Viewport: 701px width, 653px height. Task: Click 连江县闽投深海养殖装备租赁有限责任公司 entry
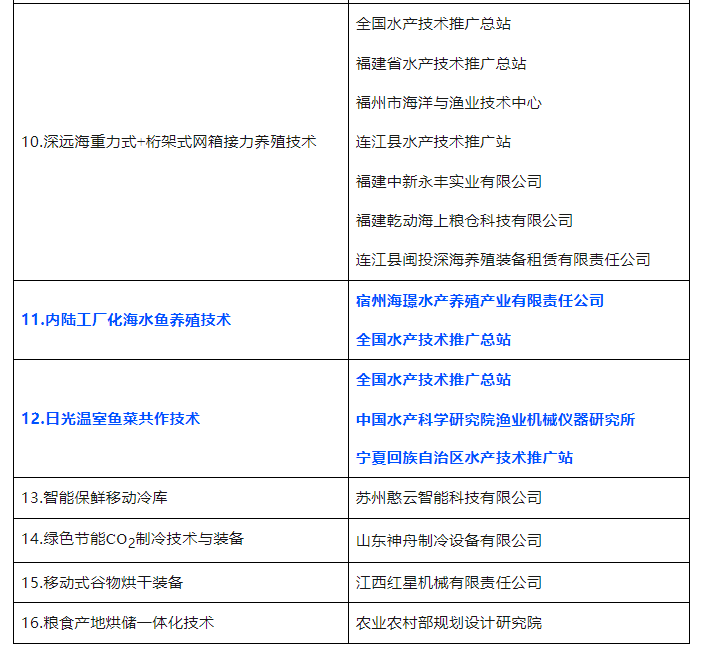(503, 260)
